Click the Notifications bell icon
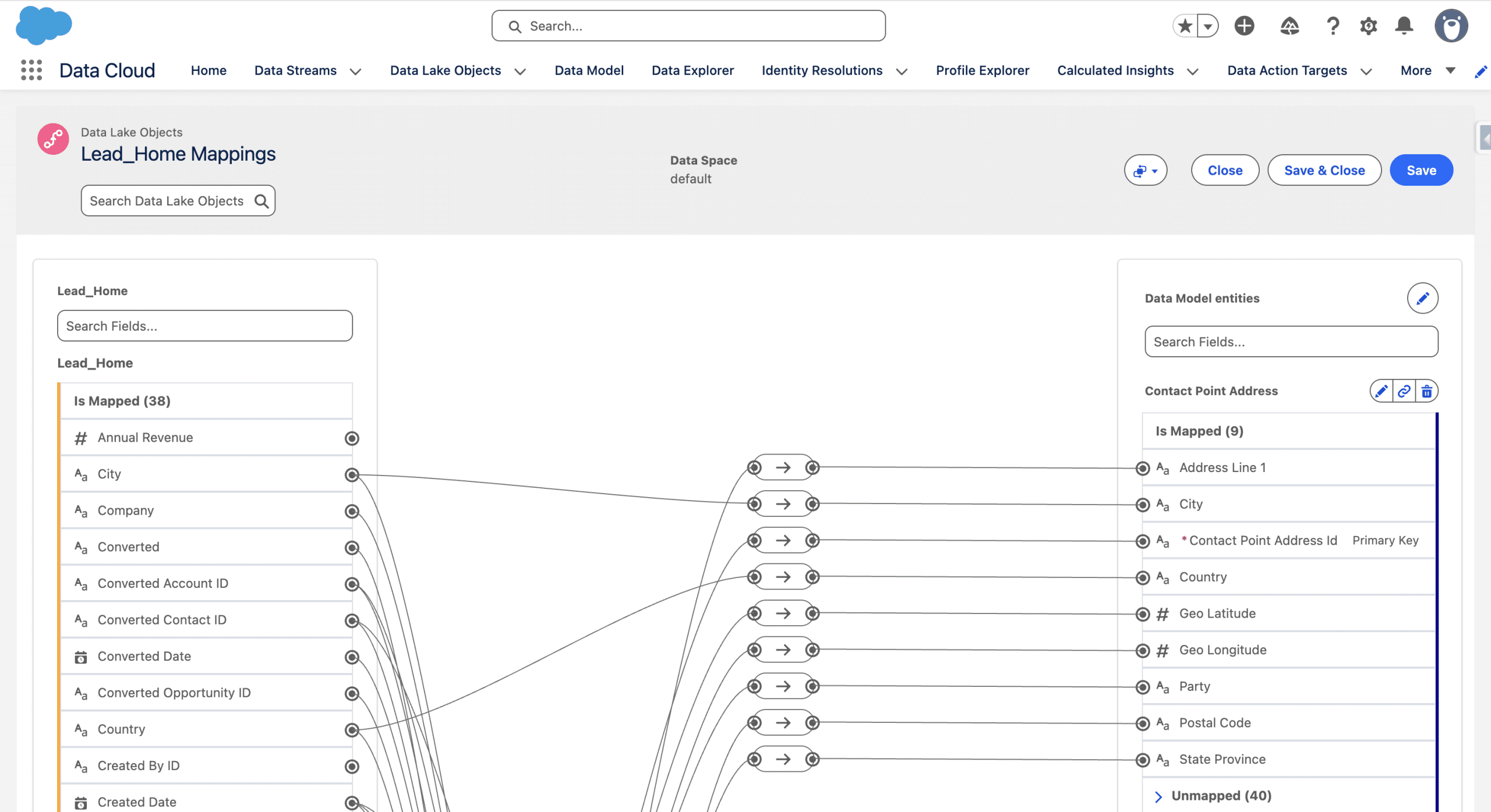The height and width of the screenshot is (812, 1491). (1404, 26)
